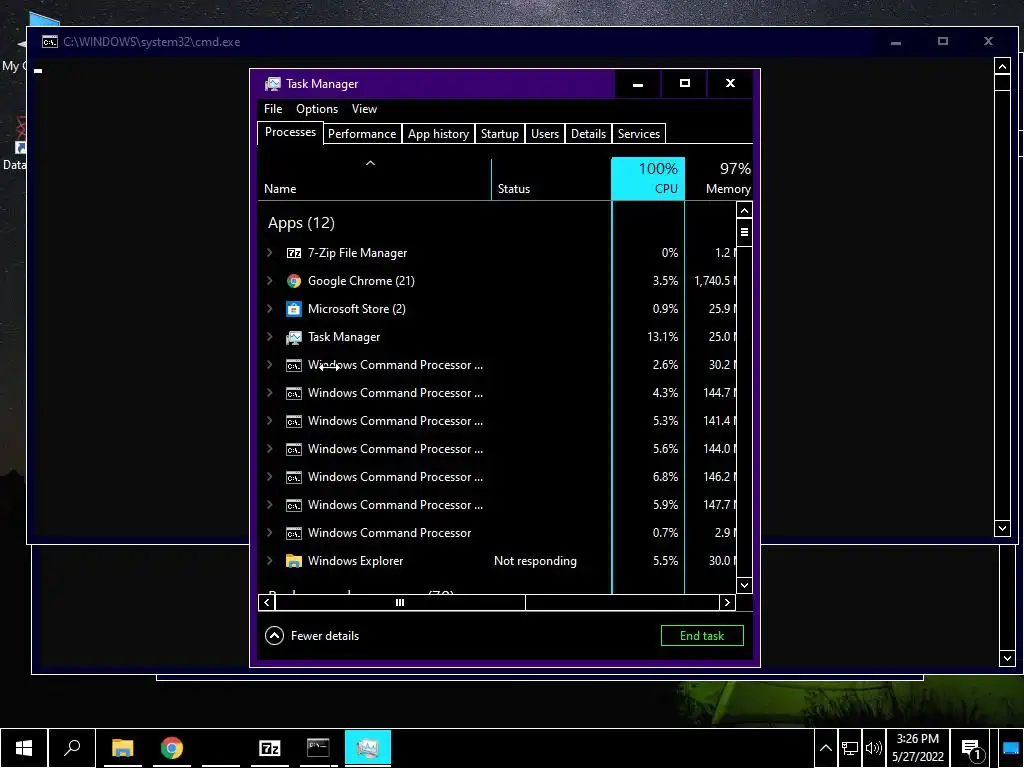
Task: Expand the Command Processor row using 4.3% CPU
Action: (270, 393)
